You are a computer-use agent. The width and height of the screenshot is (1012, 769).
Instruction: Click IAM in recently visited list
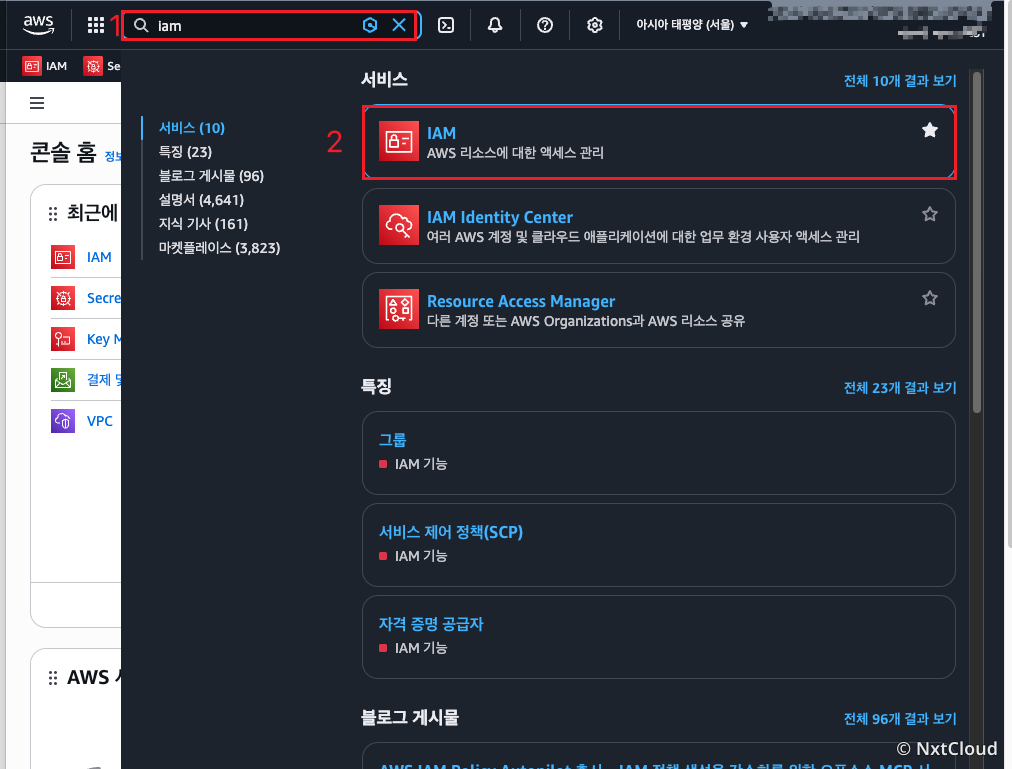pyautogui.click(x=99, y=257)
